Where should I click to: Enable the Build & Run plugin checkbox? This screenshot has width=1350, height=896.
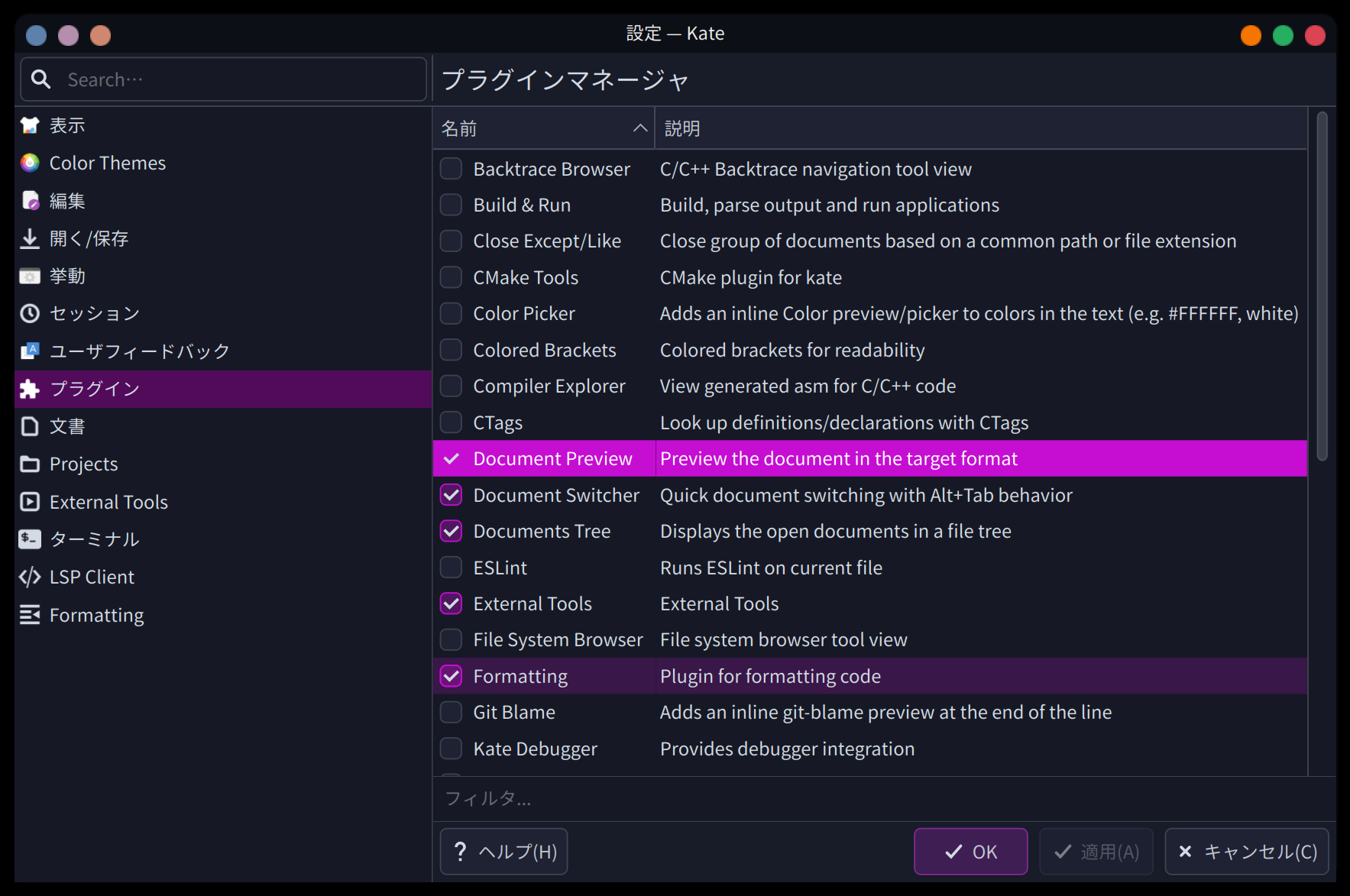point(452,205)
